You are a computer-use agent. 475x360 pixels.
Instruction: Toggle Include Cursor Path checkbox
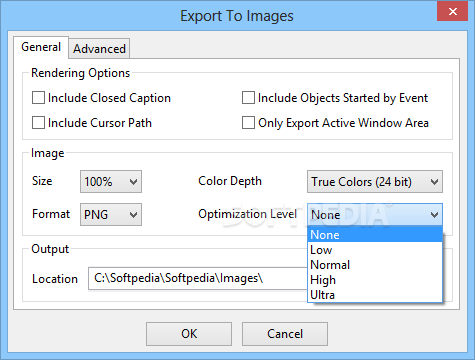tap(38, 122)
